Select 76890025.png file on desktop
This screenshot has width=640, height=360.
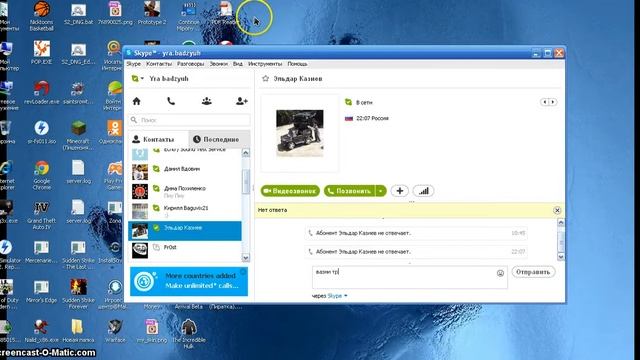(115, 14)
